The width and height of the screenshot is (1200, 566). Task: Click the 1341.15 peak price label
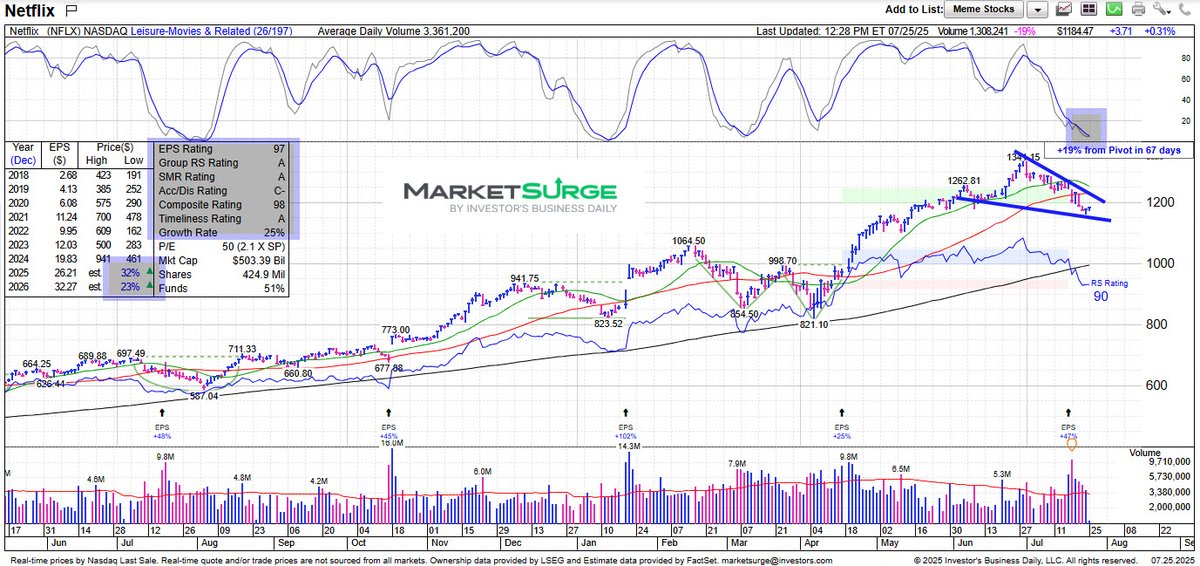pos(1023,158)
